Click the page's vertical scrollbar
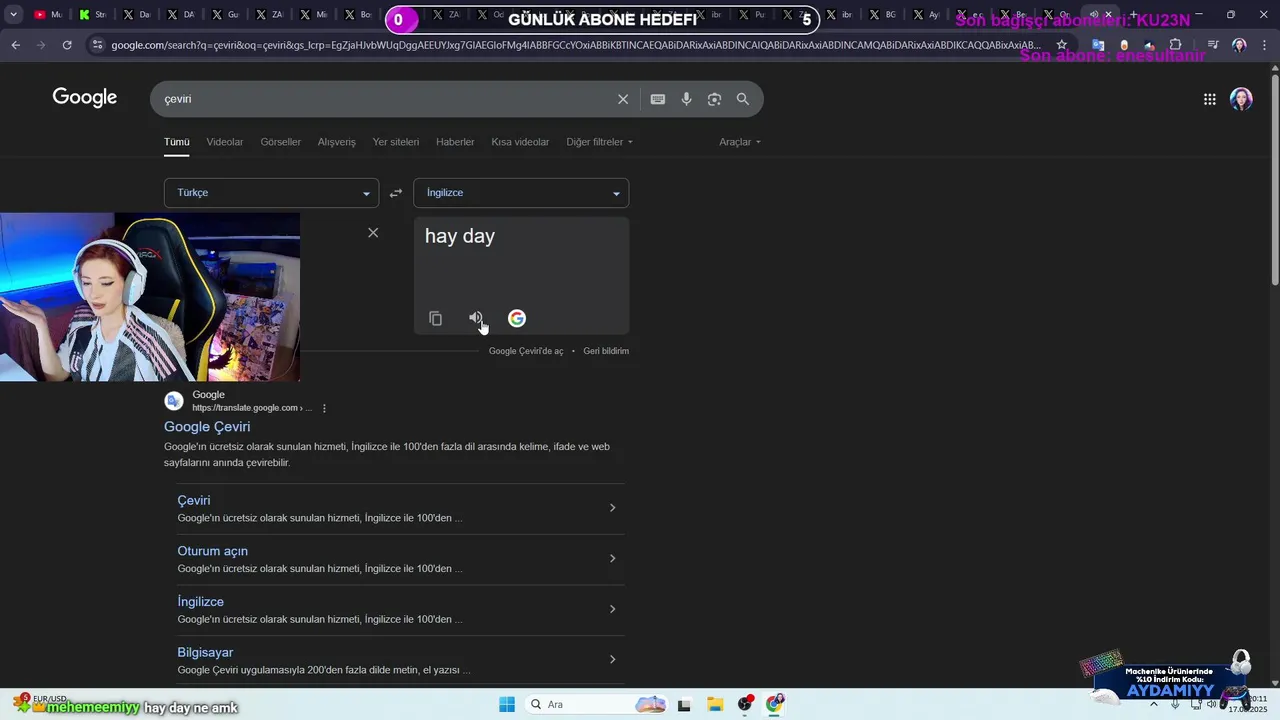1280x720 pixels. tap(1274, 180)
